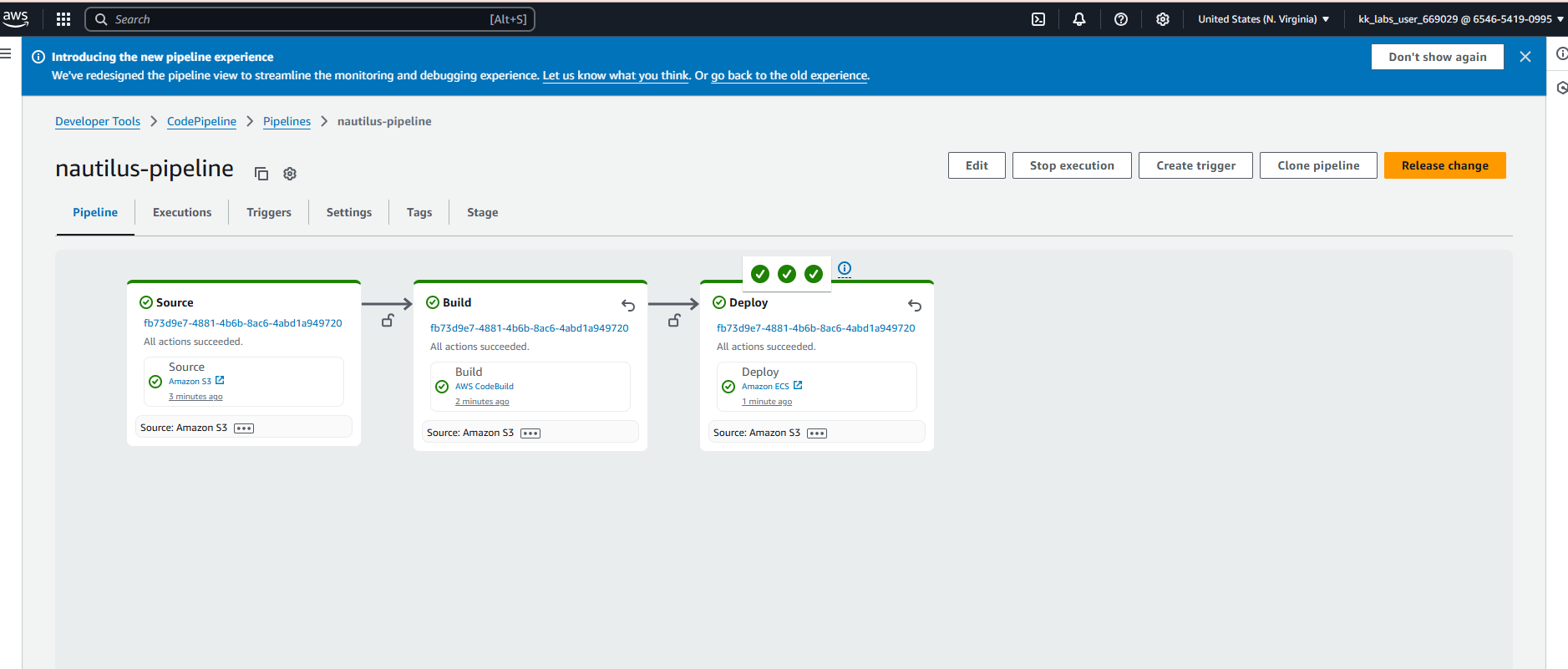This screenshot has width=1568, height=669.
Task: Open the AWS CodeBuild provider link
Action: click(x=485, y=387)
